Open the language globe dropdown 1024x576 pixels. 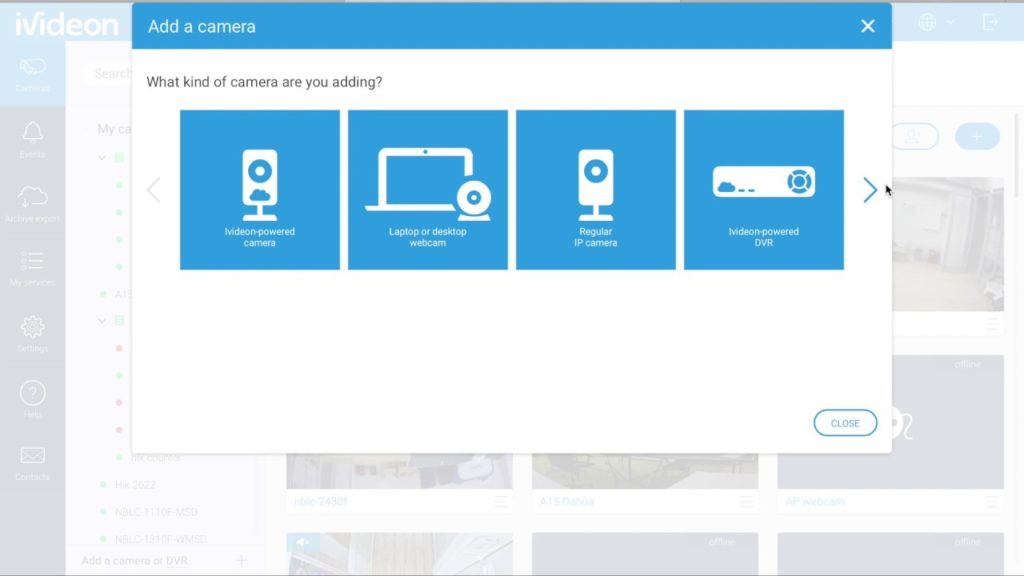936,22
